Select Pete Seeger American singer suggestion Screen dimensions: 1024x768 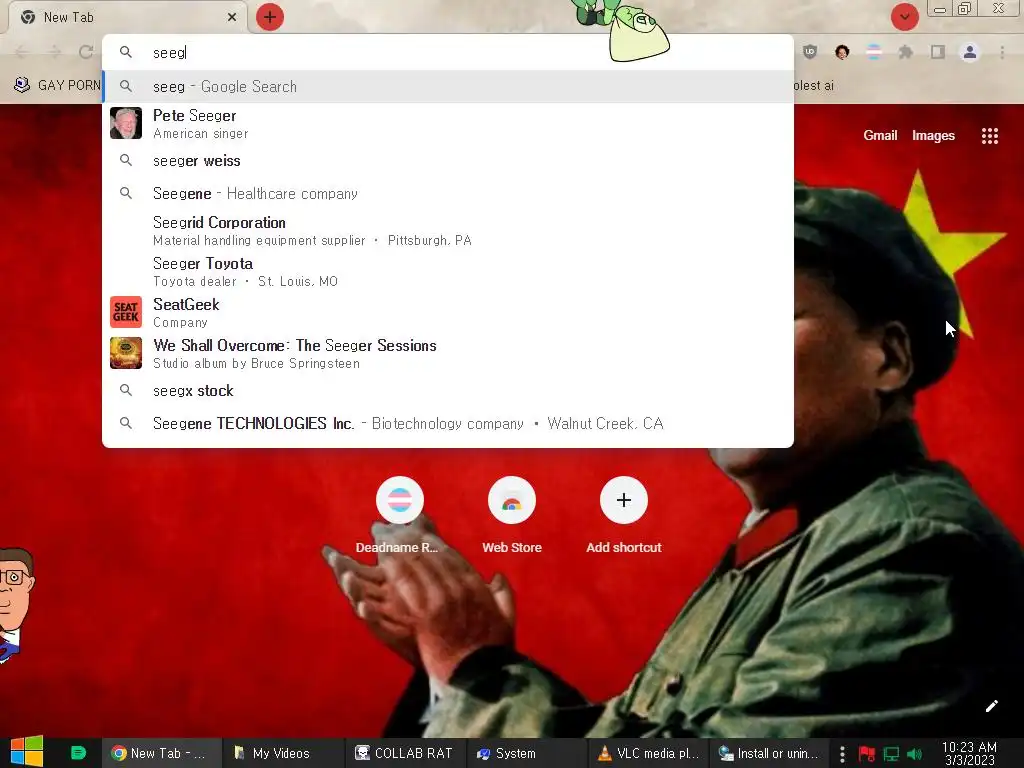[448, 123]
